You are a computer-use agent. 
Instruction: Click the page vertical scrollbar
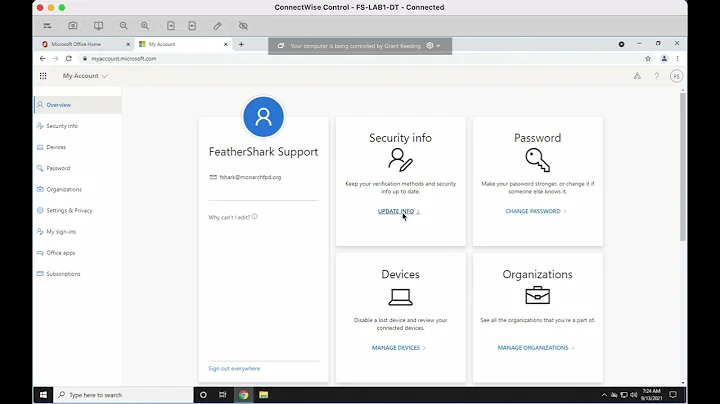coord(683,165)
